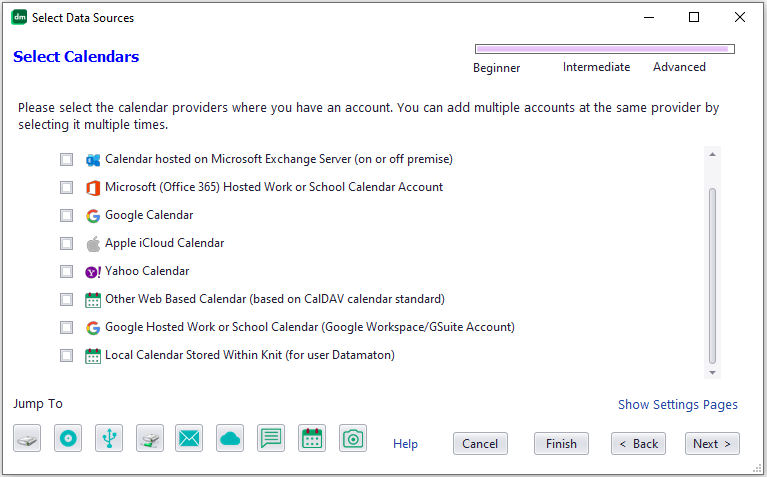Check Other Web Based Calendar CalDAV checkbox
Screen dimensions: 767x477
[67, 299]
